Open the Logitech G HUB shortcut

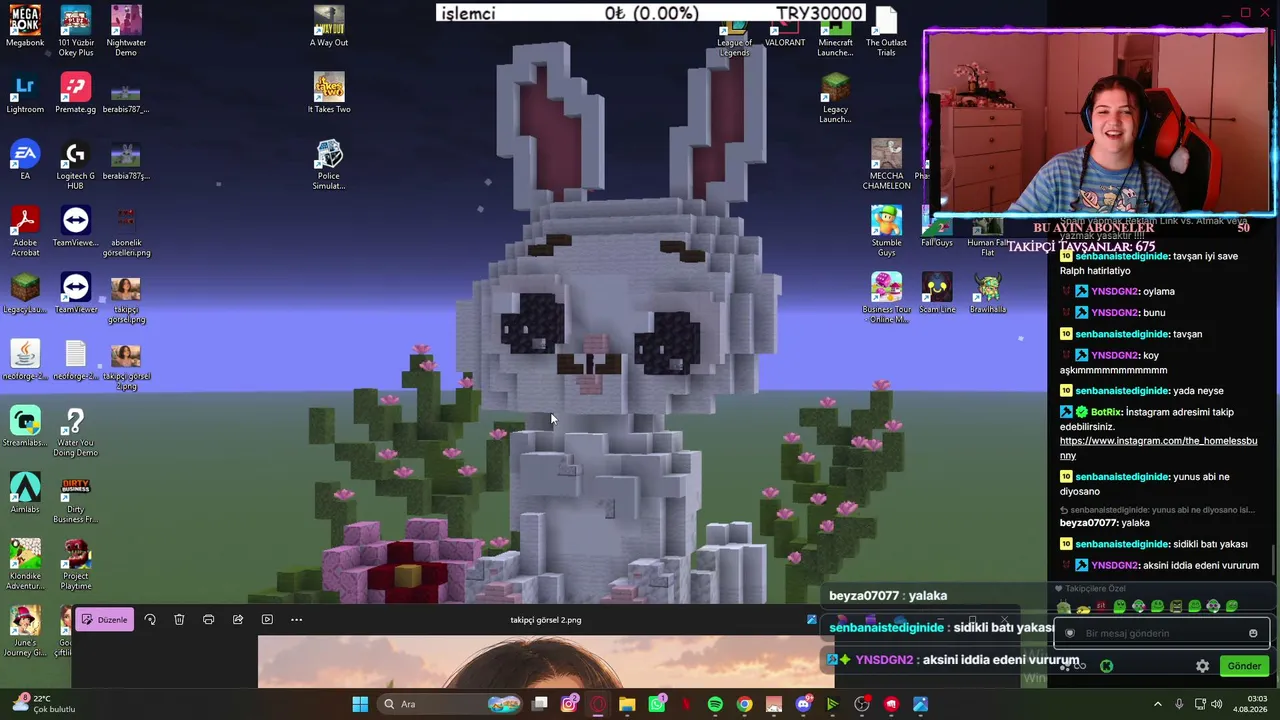[75, 165]
